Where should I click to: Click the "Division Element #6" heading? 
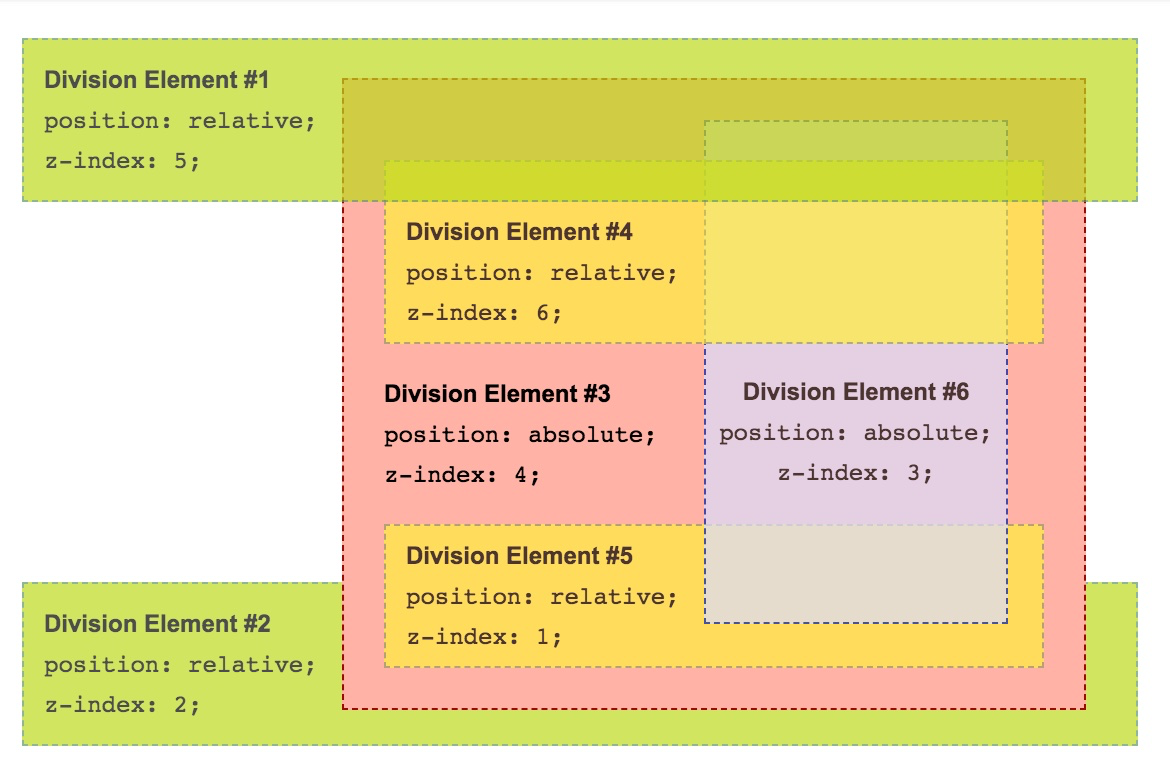(x=855, y=392)
